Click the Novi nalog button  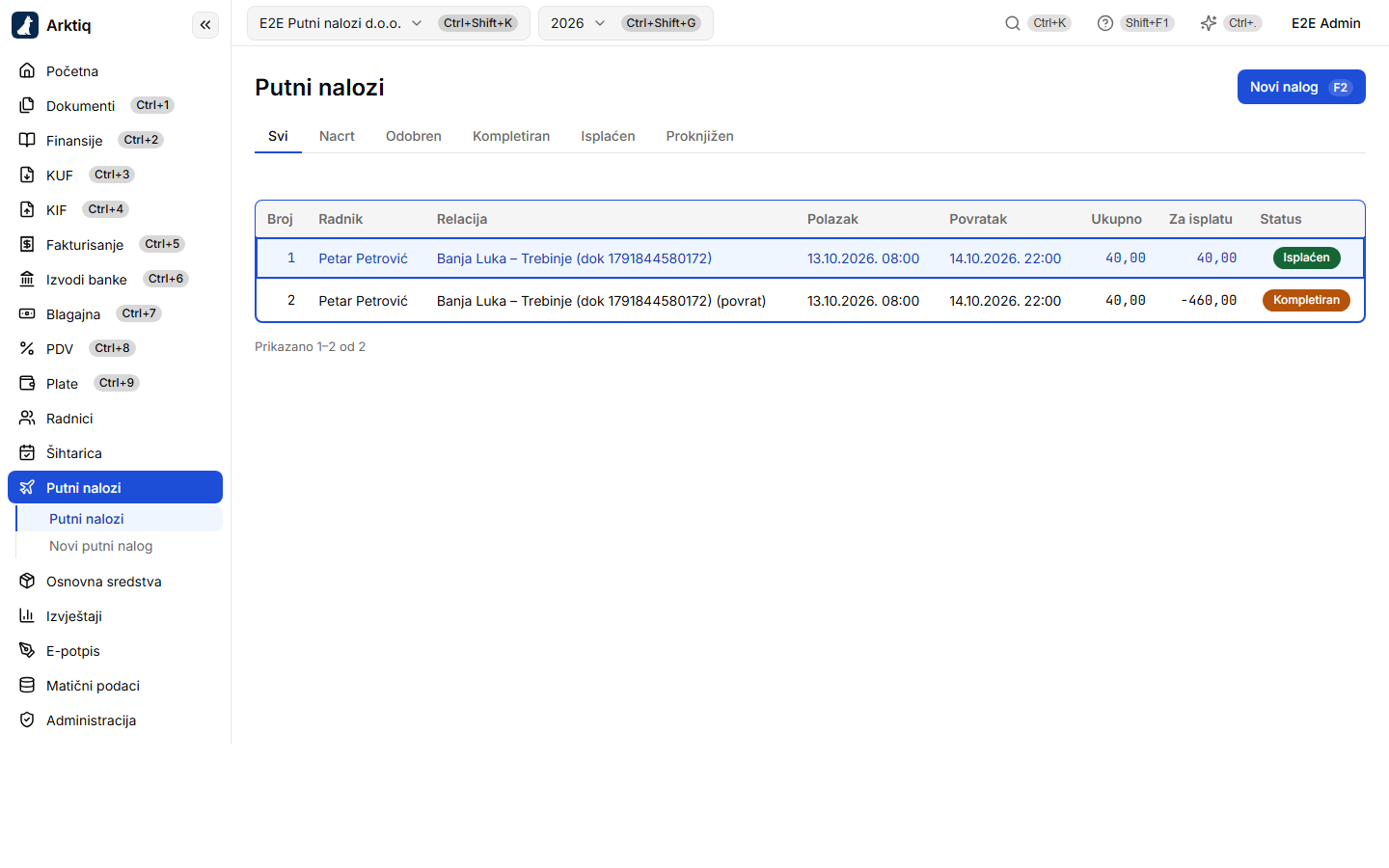point(1301,87)
